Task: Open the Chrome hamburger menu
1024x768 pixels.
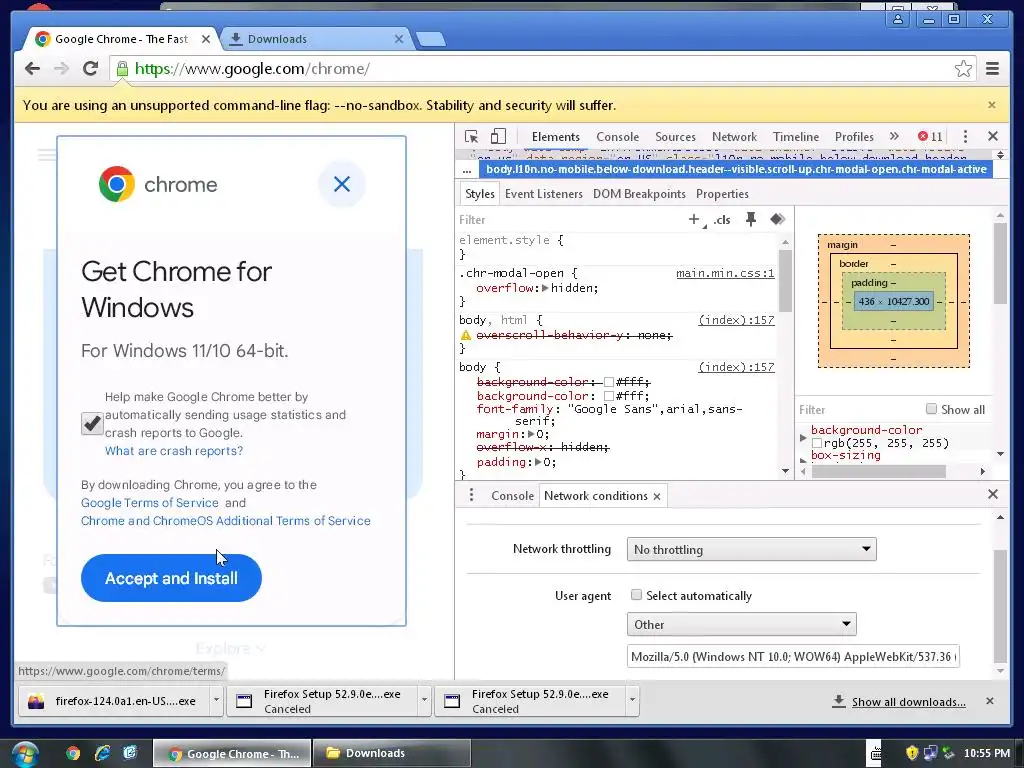Action: pyautogui.click(x=993, y=69)
